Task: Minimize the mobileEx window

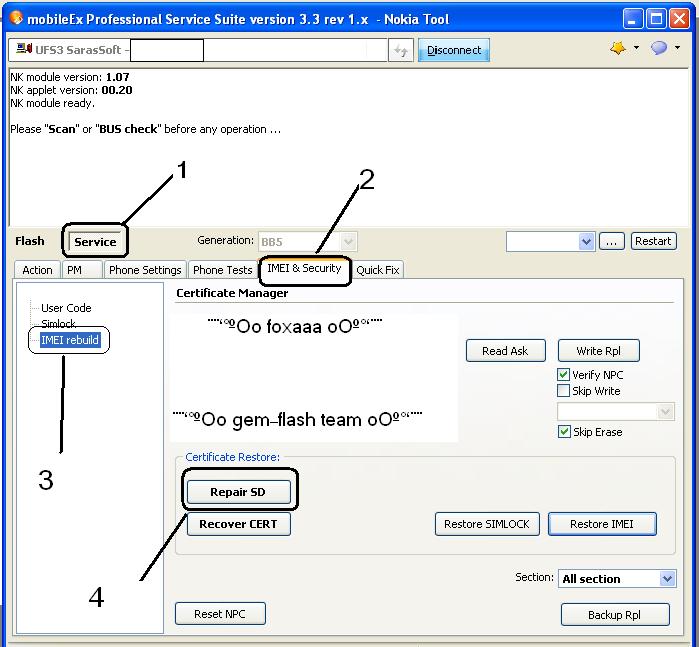Action: (x=632, y=19)
